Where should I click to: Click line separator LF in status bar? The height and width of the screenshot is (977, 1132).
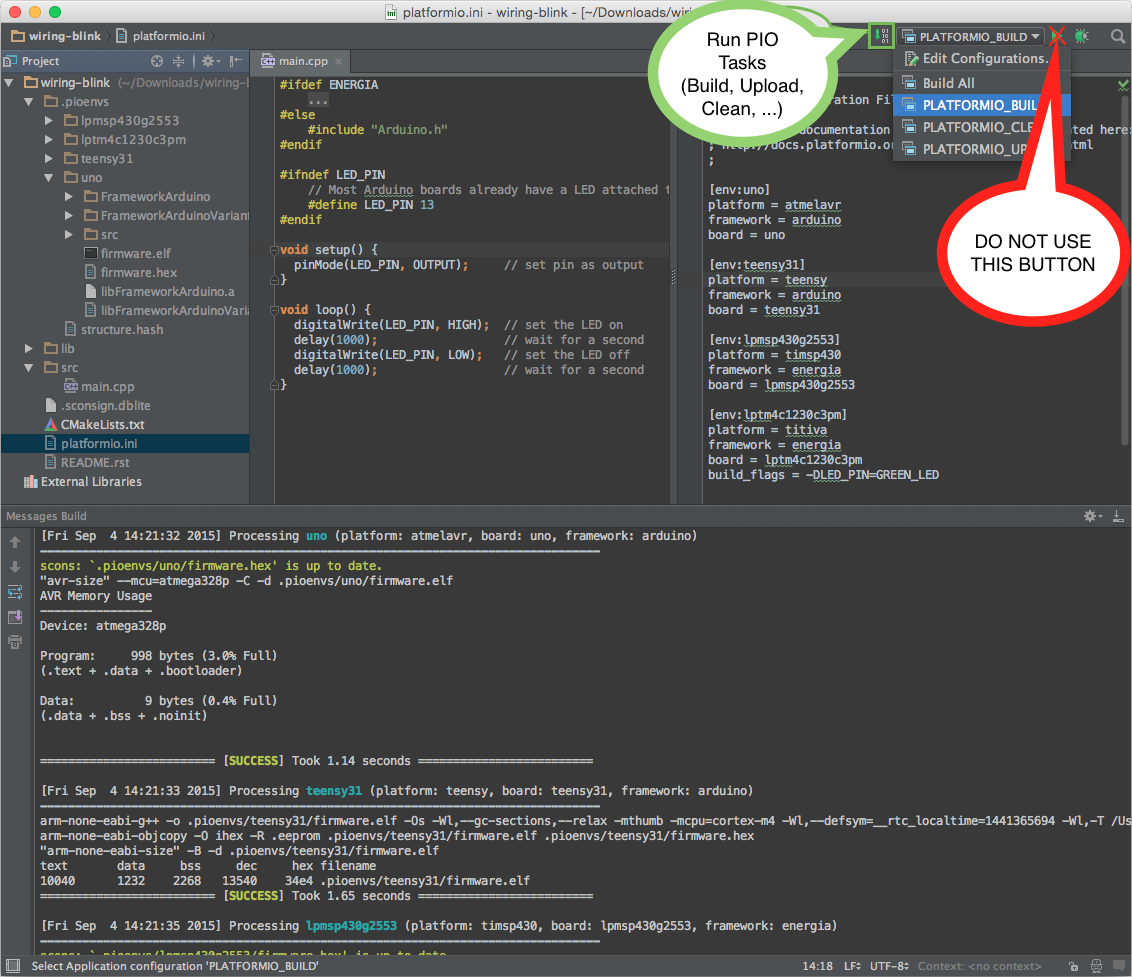point(853,966)
